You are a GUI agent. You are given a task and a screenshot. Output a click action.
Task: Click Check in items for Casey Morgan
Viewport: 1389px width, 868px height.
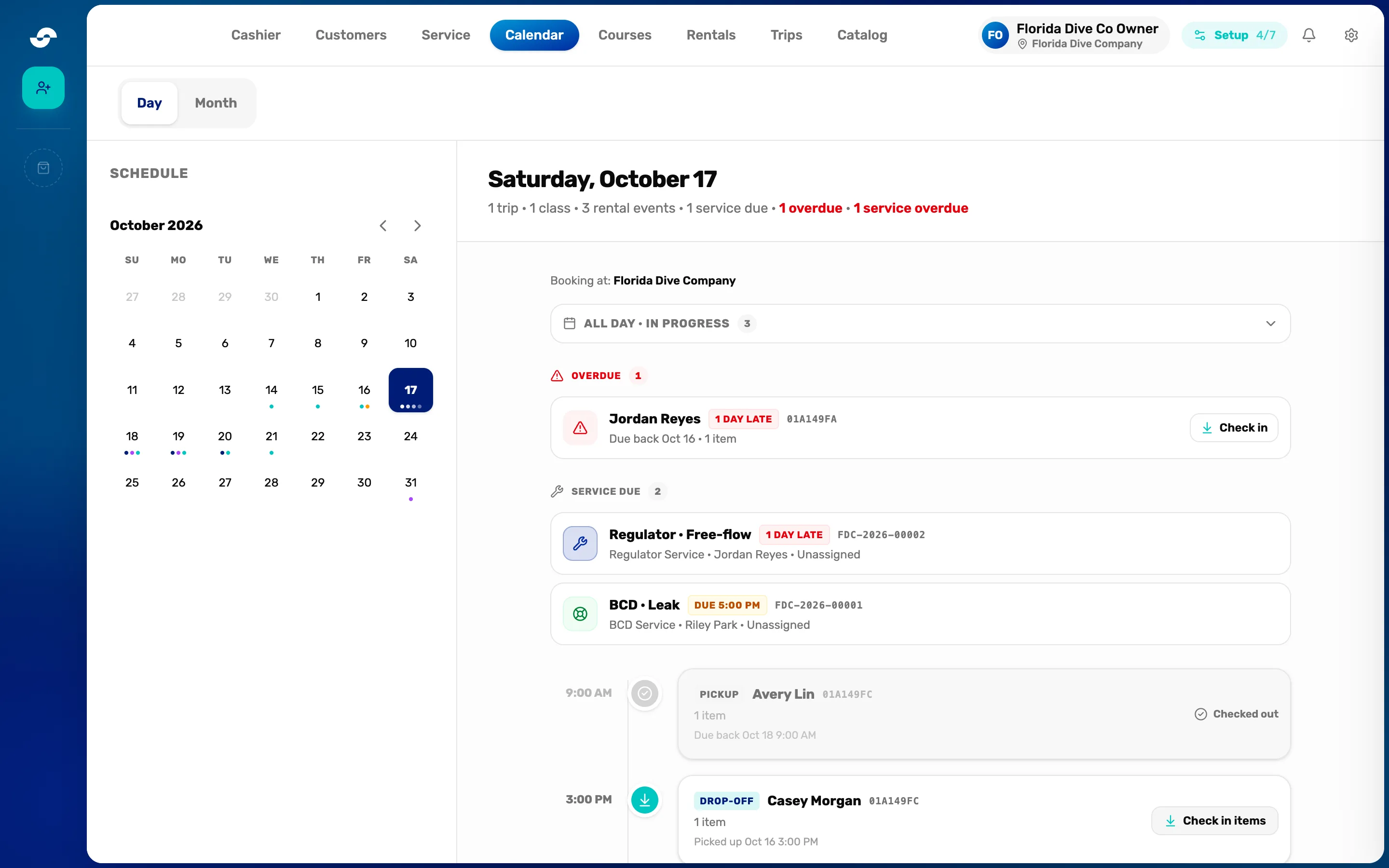point(1214,821)
